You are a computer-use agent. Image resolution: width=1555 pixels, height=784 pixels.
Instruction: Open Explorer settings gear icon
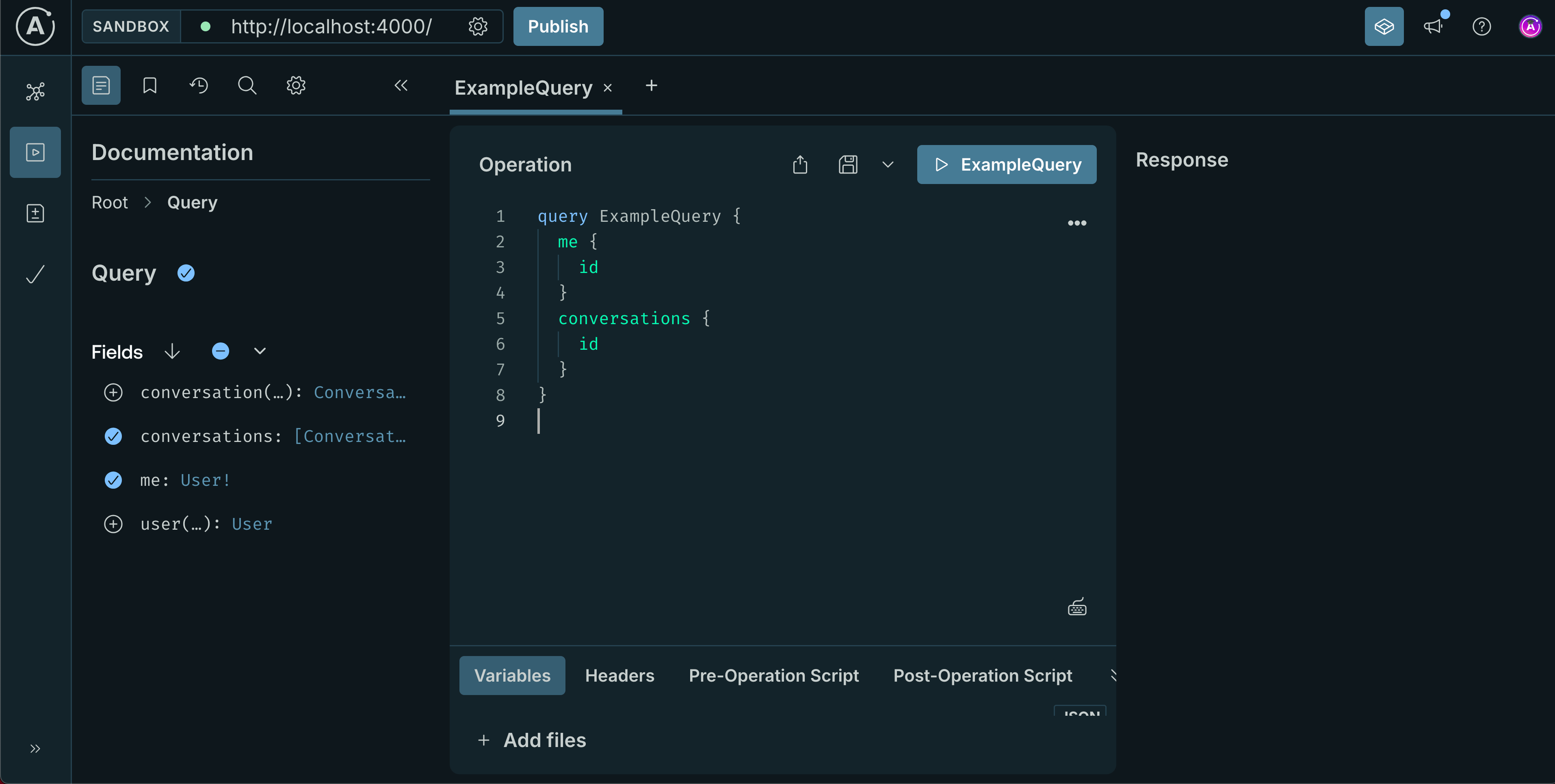295,85
